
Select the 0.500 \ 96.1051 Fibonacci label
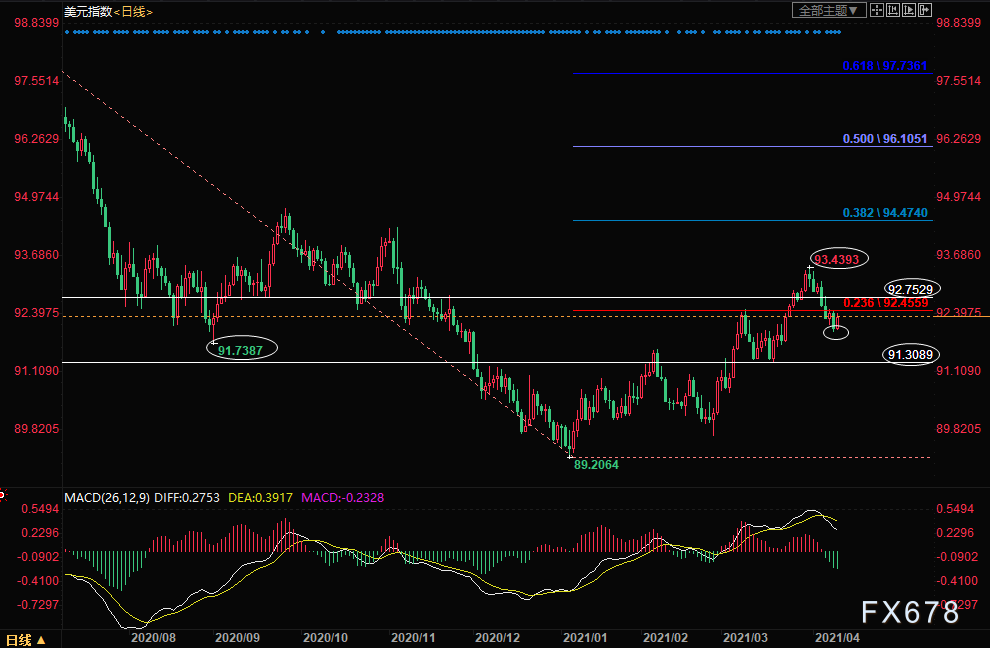884,138
